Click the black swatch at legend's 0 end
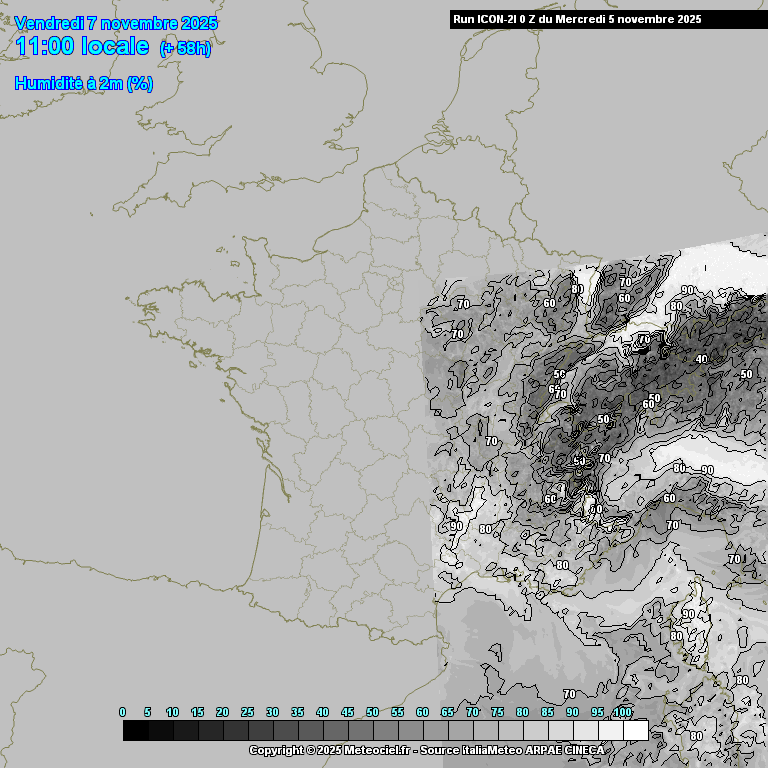Image resolution: width=768 pixels, height=768 pixels. tap(136, 731)
